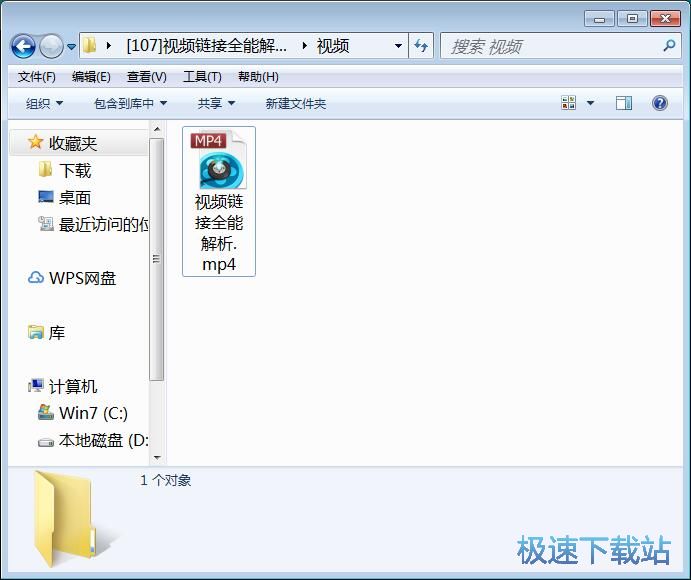Open the more view options arrow
The height and width of the screenshot is (580, 691).
pos(591,103)
